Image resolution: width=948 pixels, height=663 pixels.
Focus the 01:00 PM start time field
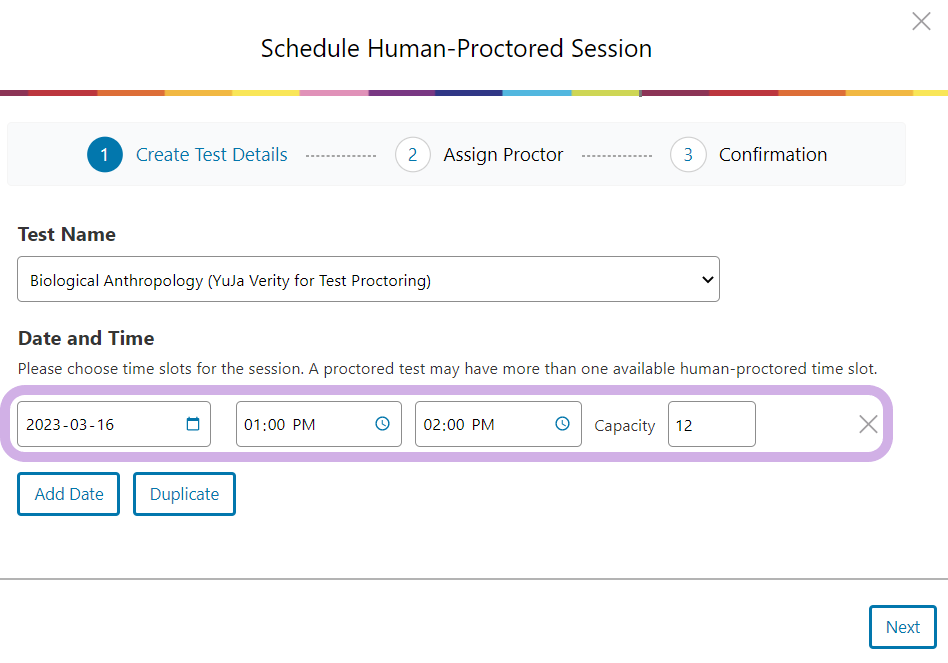tap(319, 424)
